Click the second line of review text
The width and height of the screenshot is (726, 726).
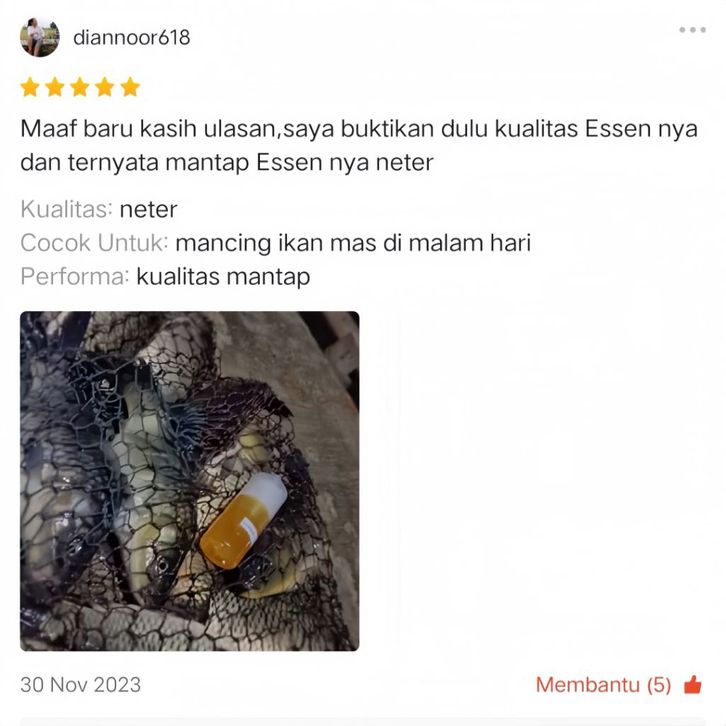pyautogui.click(x=227, y=163)
